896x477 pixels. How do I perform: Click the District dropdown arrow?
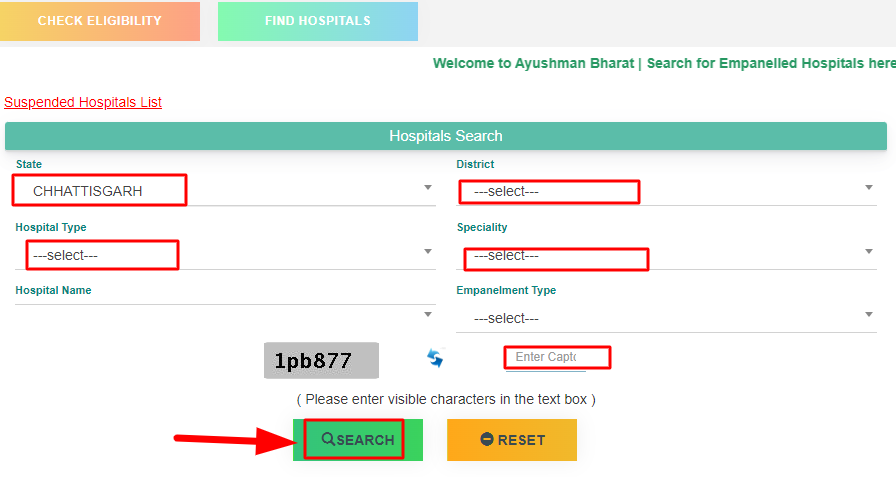[869, 187]
